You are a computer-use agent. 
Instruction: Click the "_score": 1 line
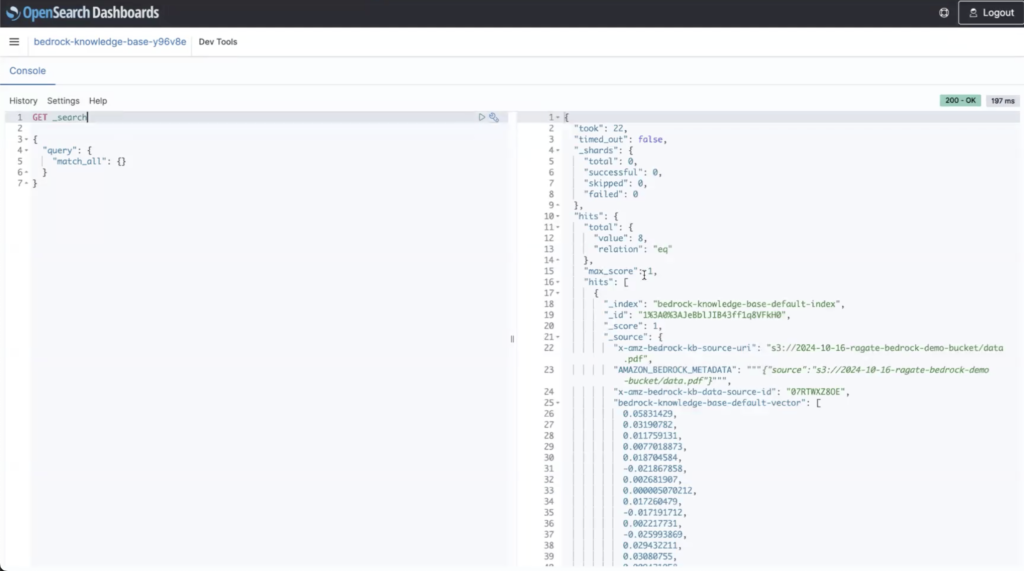coord(632,326)
